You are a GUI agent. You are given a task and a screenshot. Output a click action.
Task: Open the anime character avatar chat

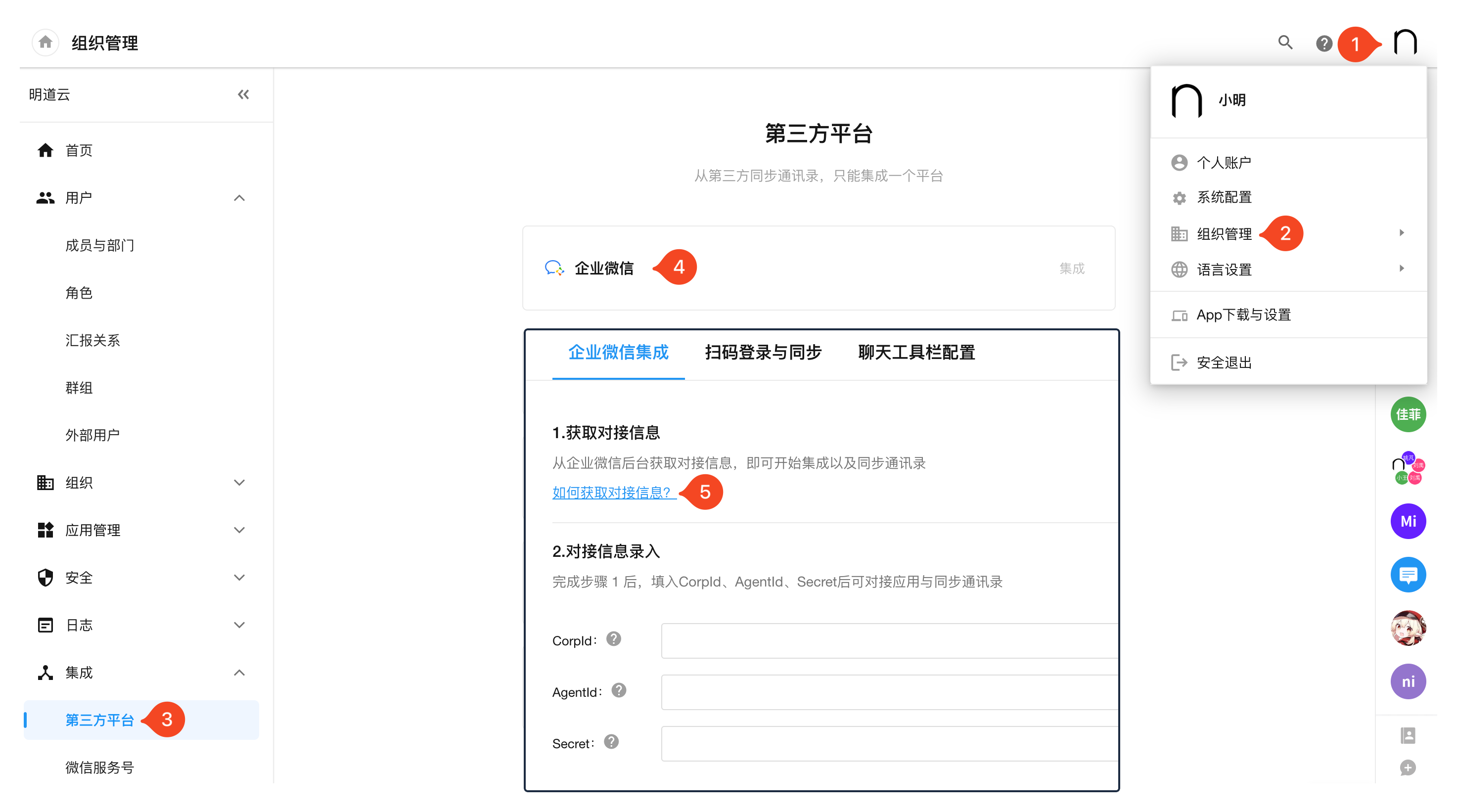coord(1408,628)
